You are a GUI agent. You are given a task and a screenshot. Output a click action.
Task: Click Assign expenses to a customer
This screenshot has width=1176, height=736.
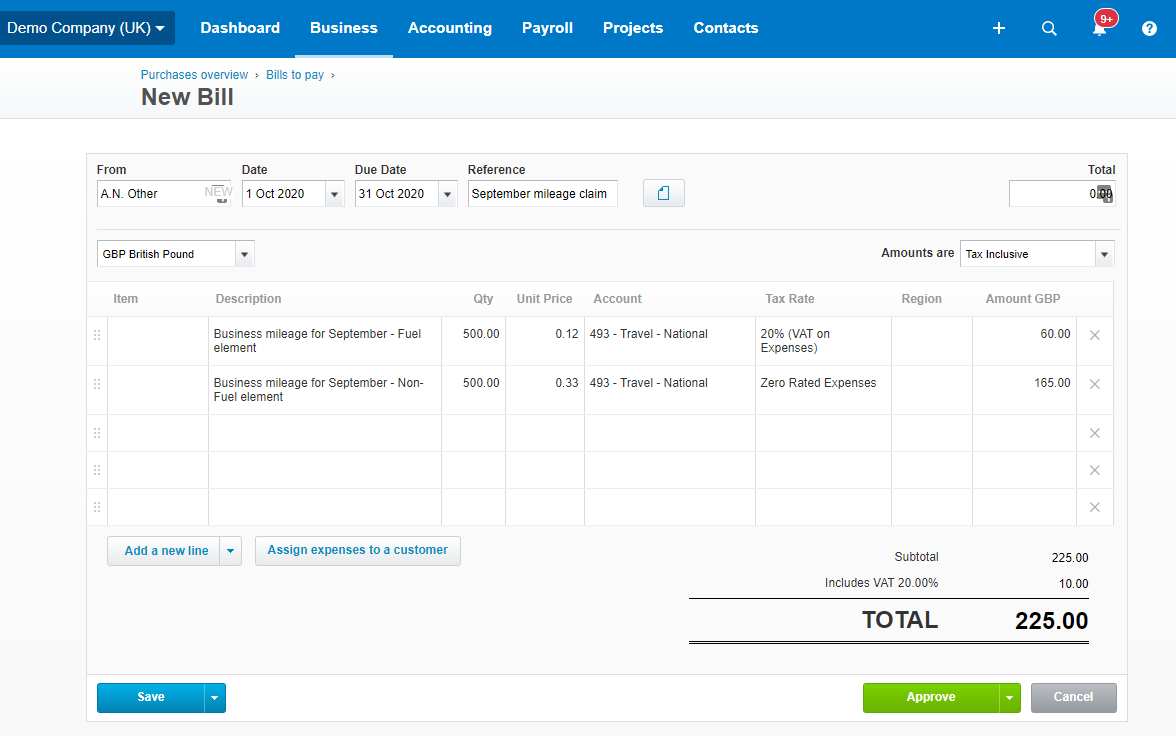point(357,550)
